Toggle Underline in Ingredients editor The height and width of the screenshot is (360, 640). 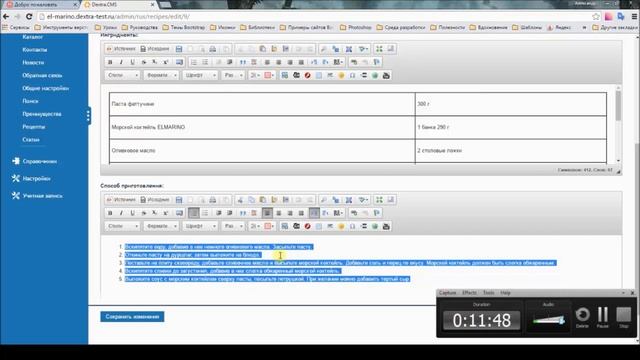(132, 62)
